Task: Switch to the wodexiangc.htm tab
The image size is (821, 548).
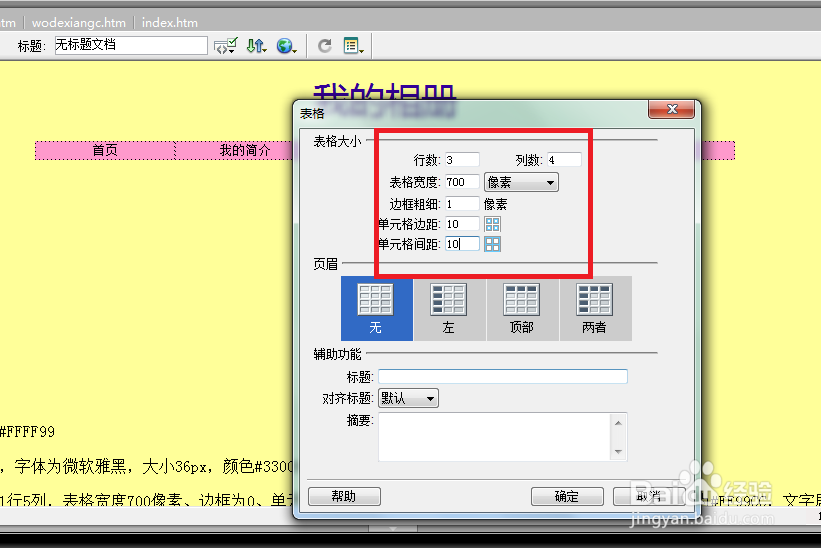Action: click(79, 23)
